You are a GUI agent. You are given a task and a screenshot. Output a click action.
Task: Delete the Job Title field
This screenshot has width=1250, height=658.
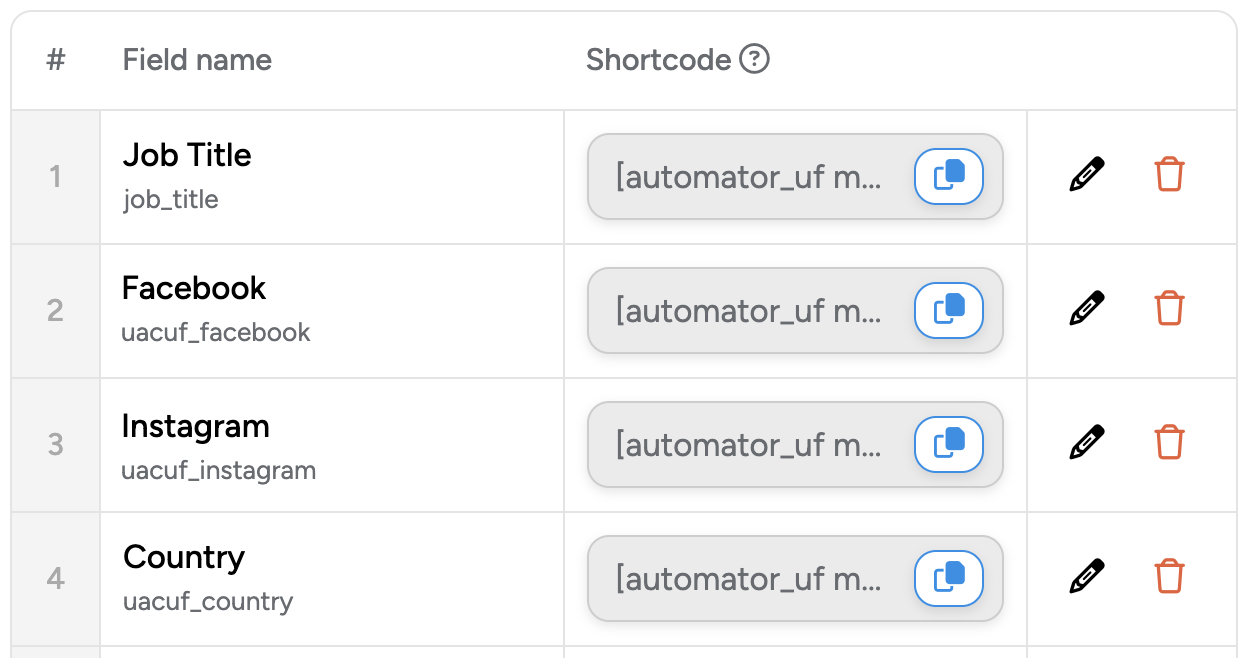(x=1169, y=174)
